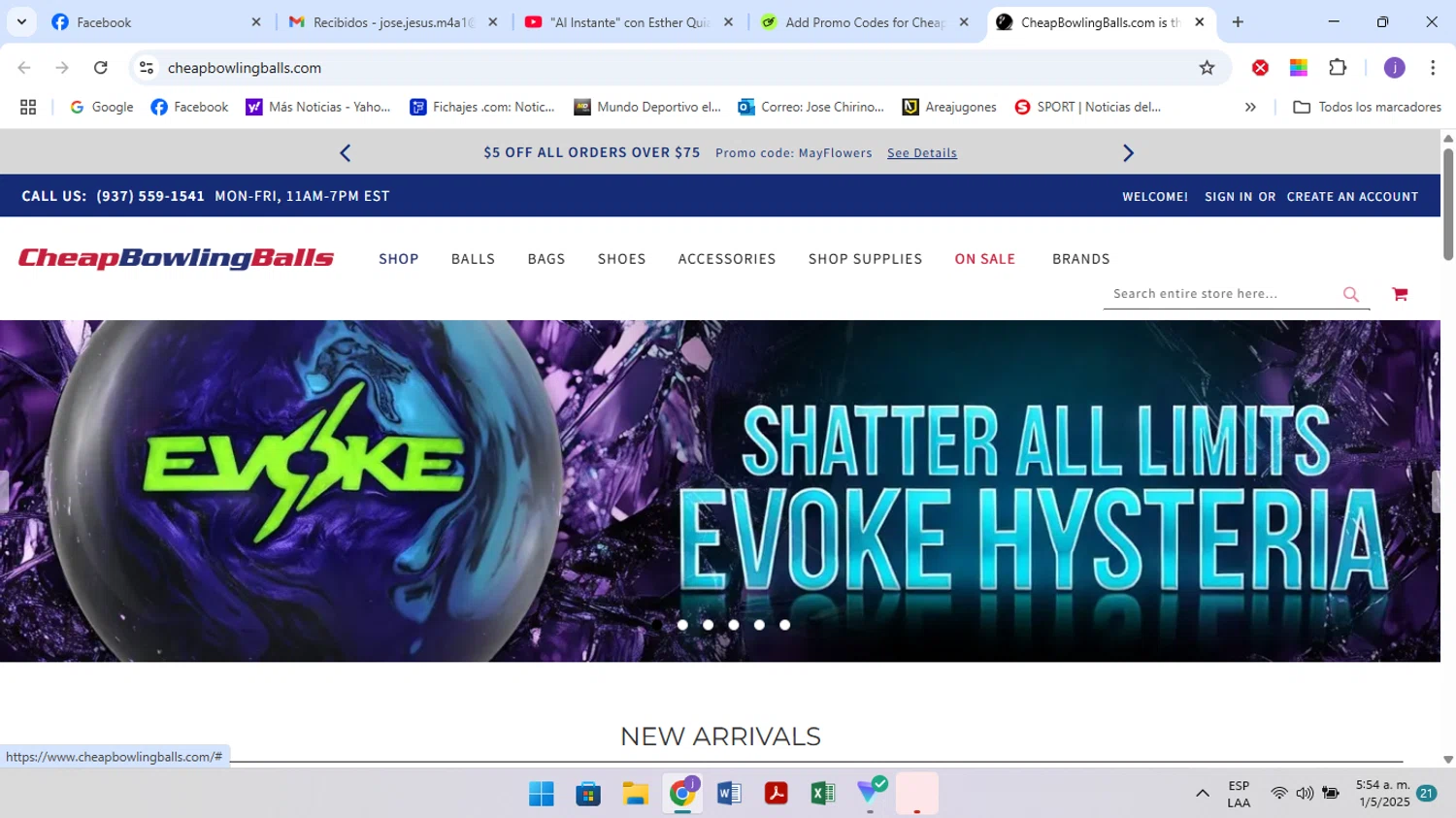Click the page vertical scrollbar thumb
This screenshot has height=818, width=1456.
[x=1447, y=204]
